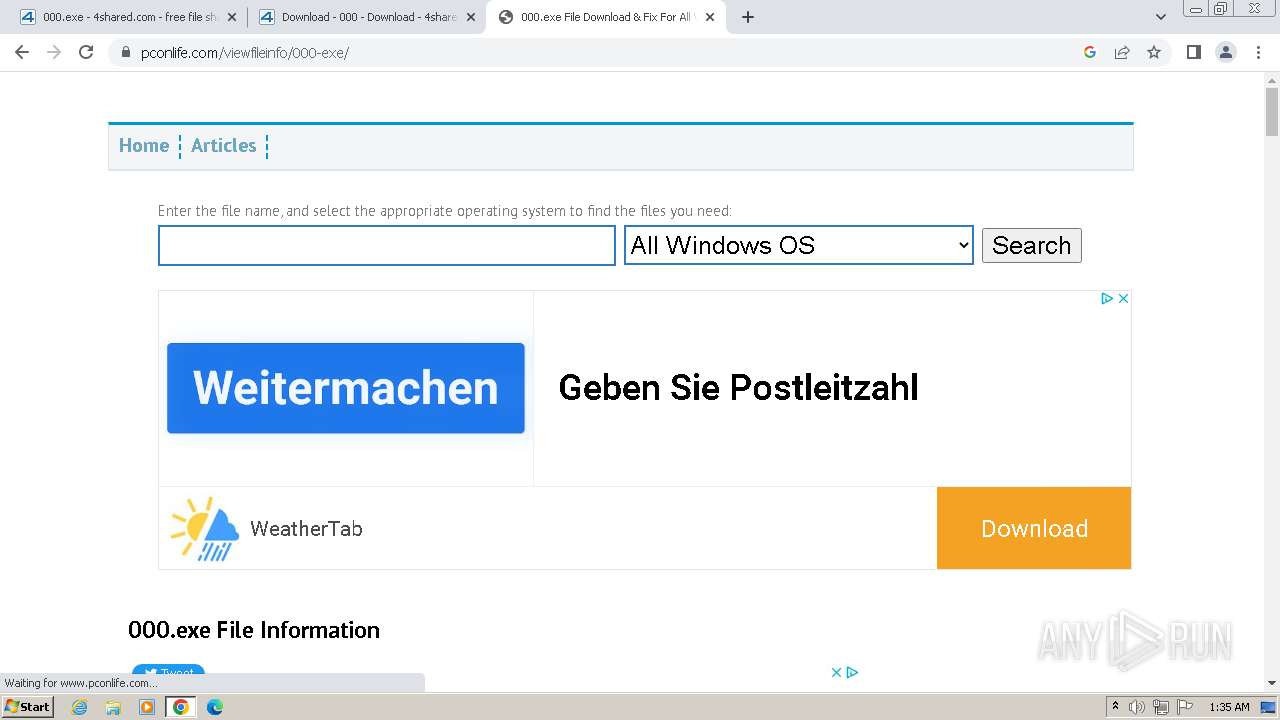Viewport: 1280px width, 720px height.
Task: Click the padlock site info icon
Action: click(x=126, y=52)
